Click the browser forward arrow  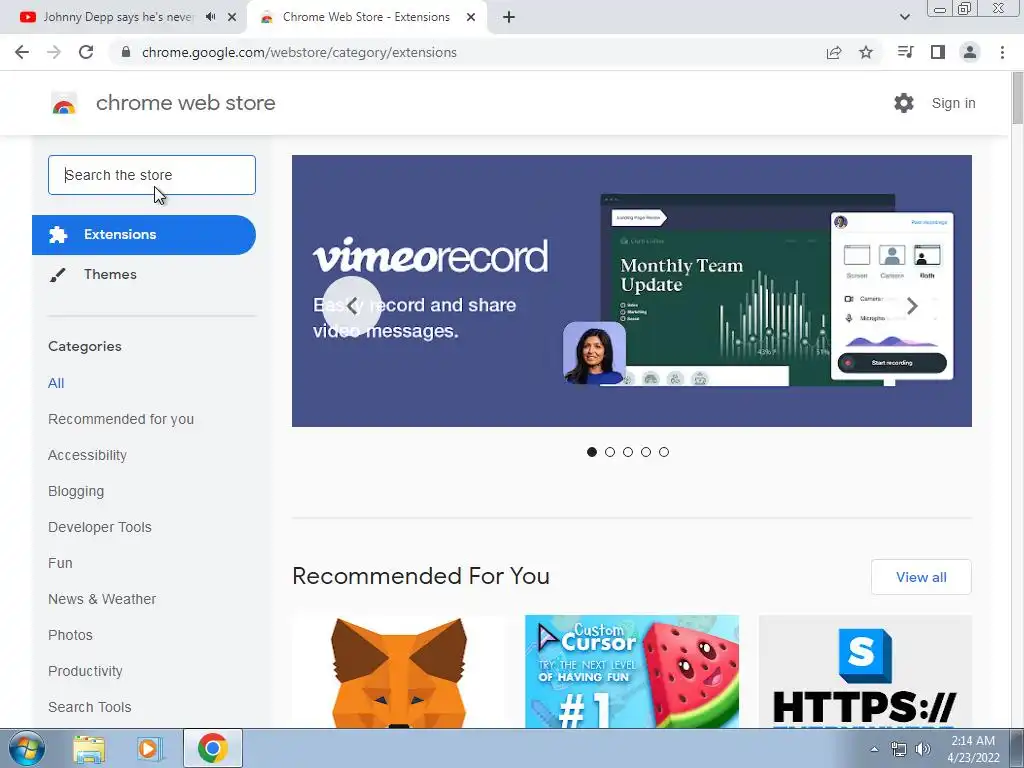pos(54,52)
